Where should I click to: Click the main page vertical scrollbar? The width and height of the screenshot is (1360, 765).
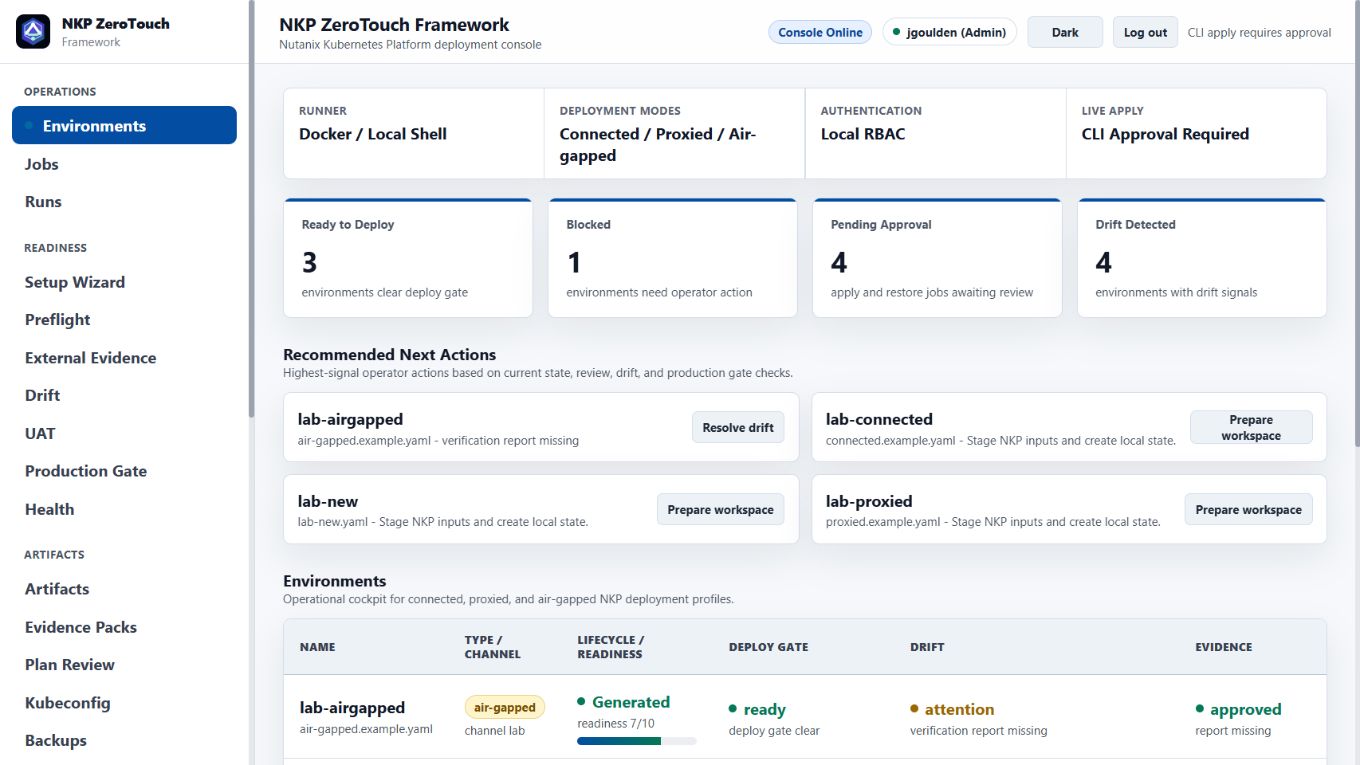pyautogui.click(x=1356, y=223)
